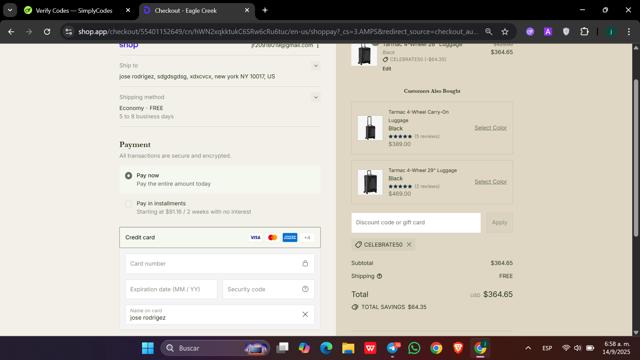Expand the Ship to address section
The height and width of the screenshot is (360, 640).
(316, 66)
